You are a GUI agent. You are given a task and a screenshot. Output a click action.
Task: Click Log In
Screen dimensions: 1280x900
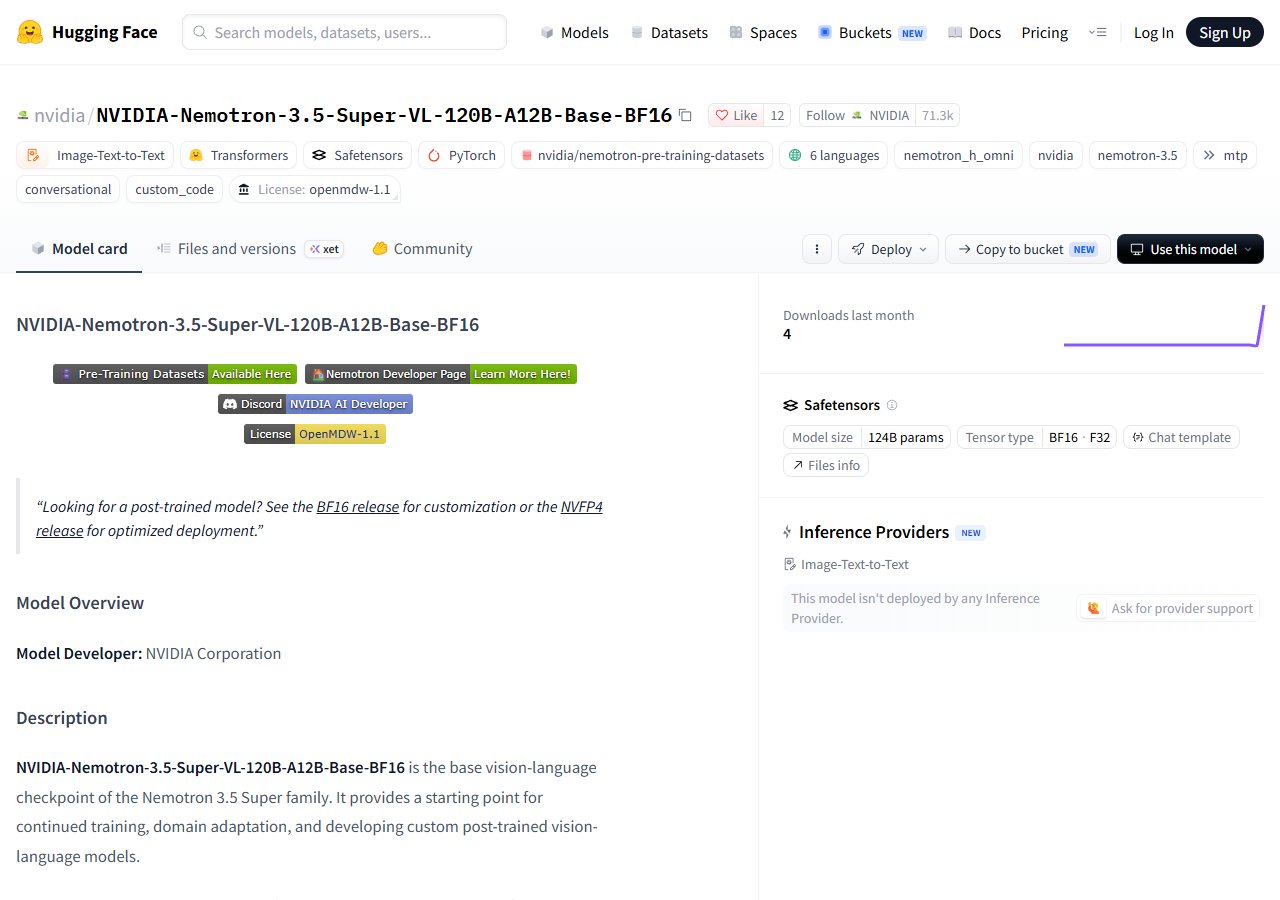tap(1153, 32)
